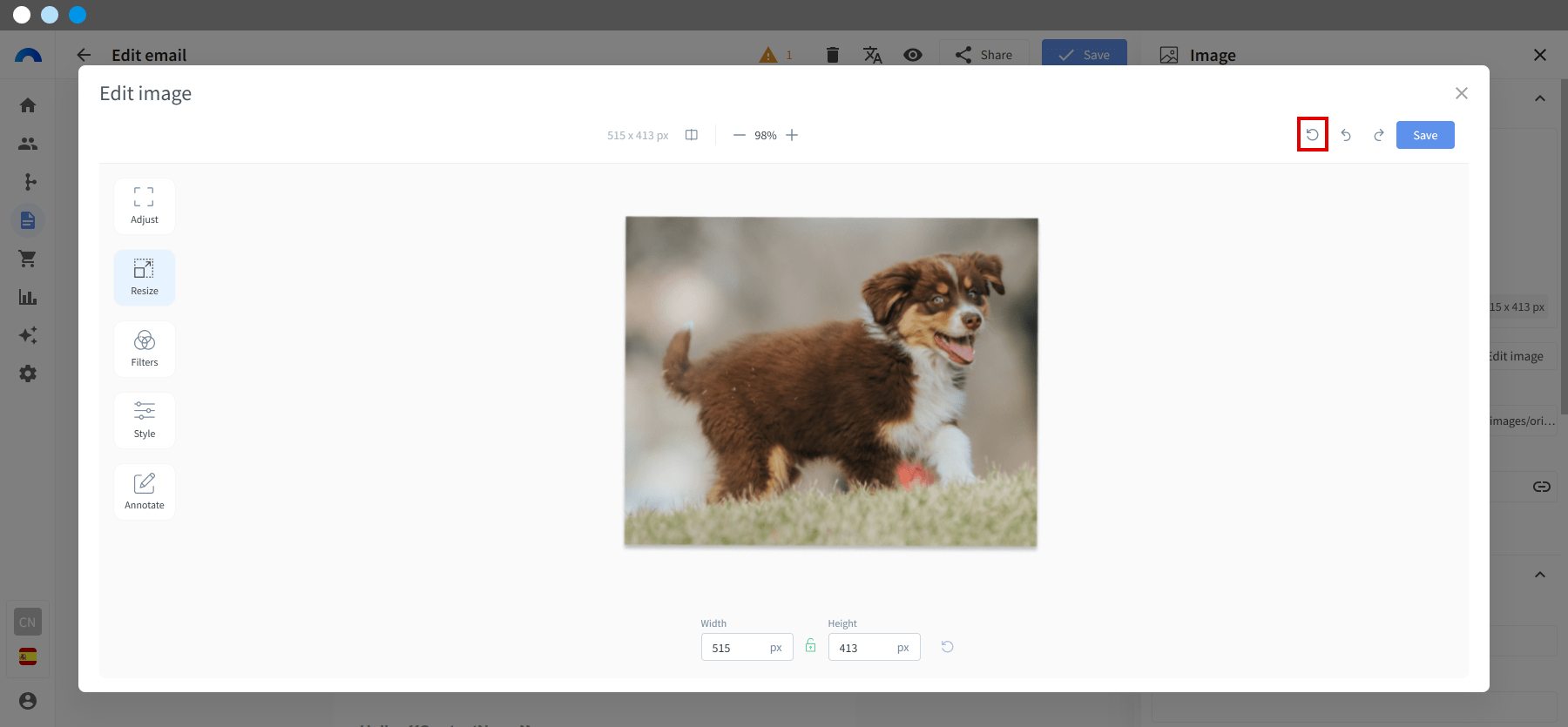
Task: Click the first white window control dot
Action: [x=22, y=15]
